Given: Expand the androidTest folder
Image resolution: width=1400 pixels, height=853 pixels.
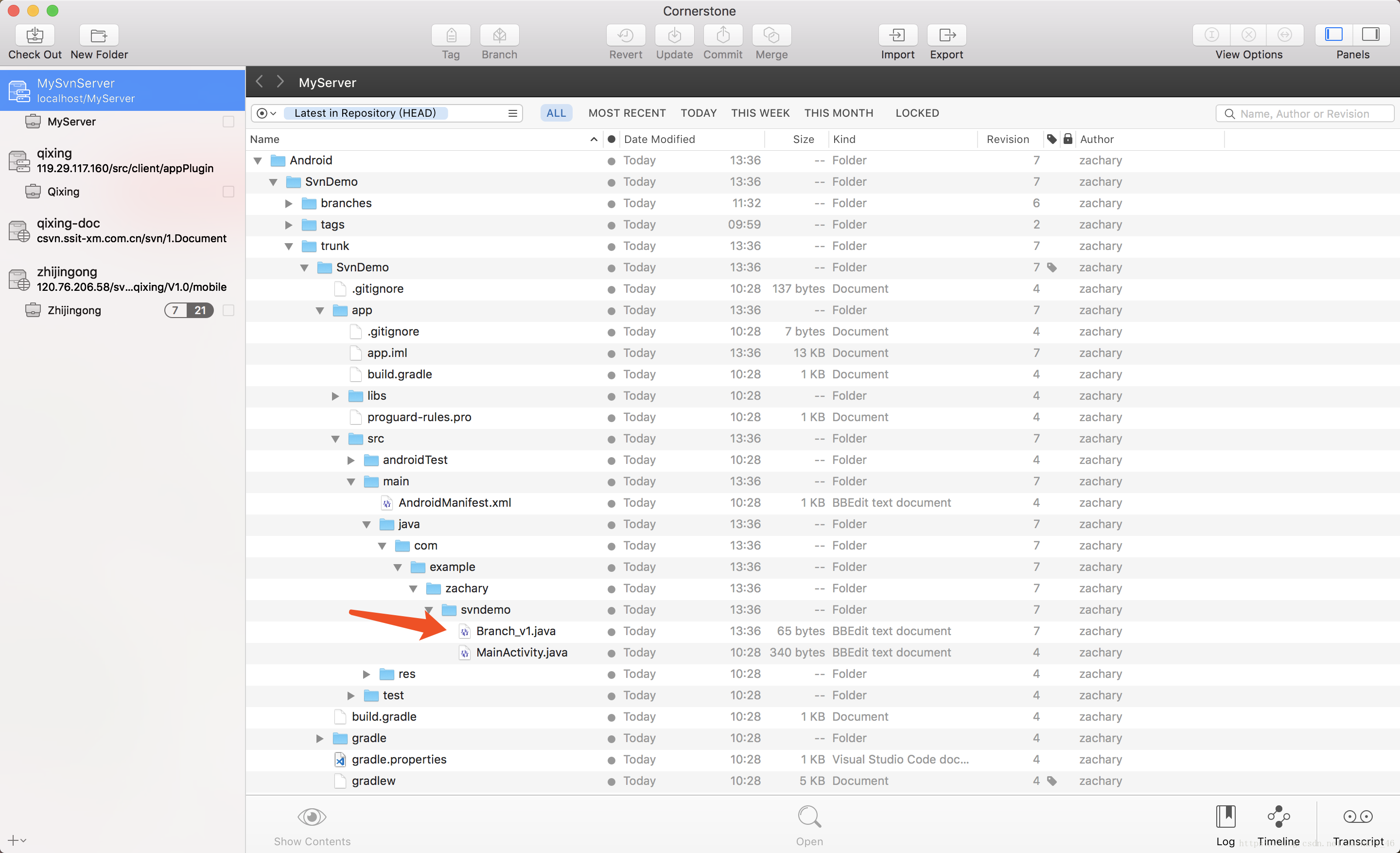Looking at the screenshot, I should [x=350, y=461].
